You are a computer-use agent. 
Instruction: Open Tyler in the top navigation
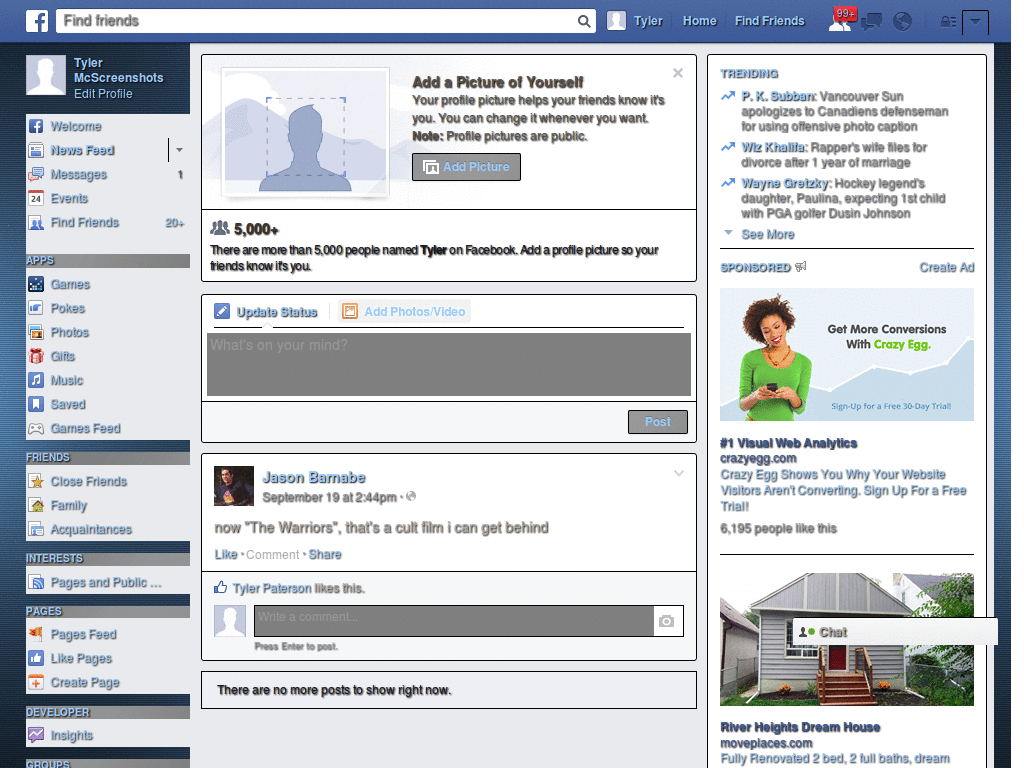(648, 21)
